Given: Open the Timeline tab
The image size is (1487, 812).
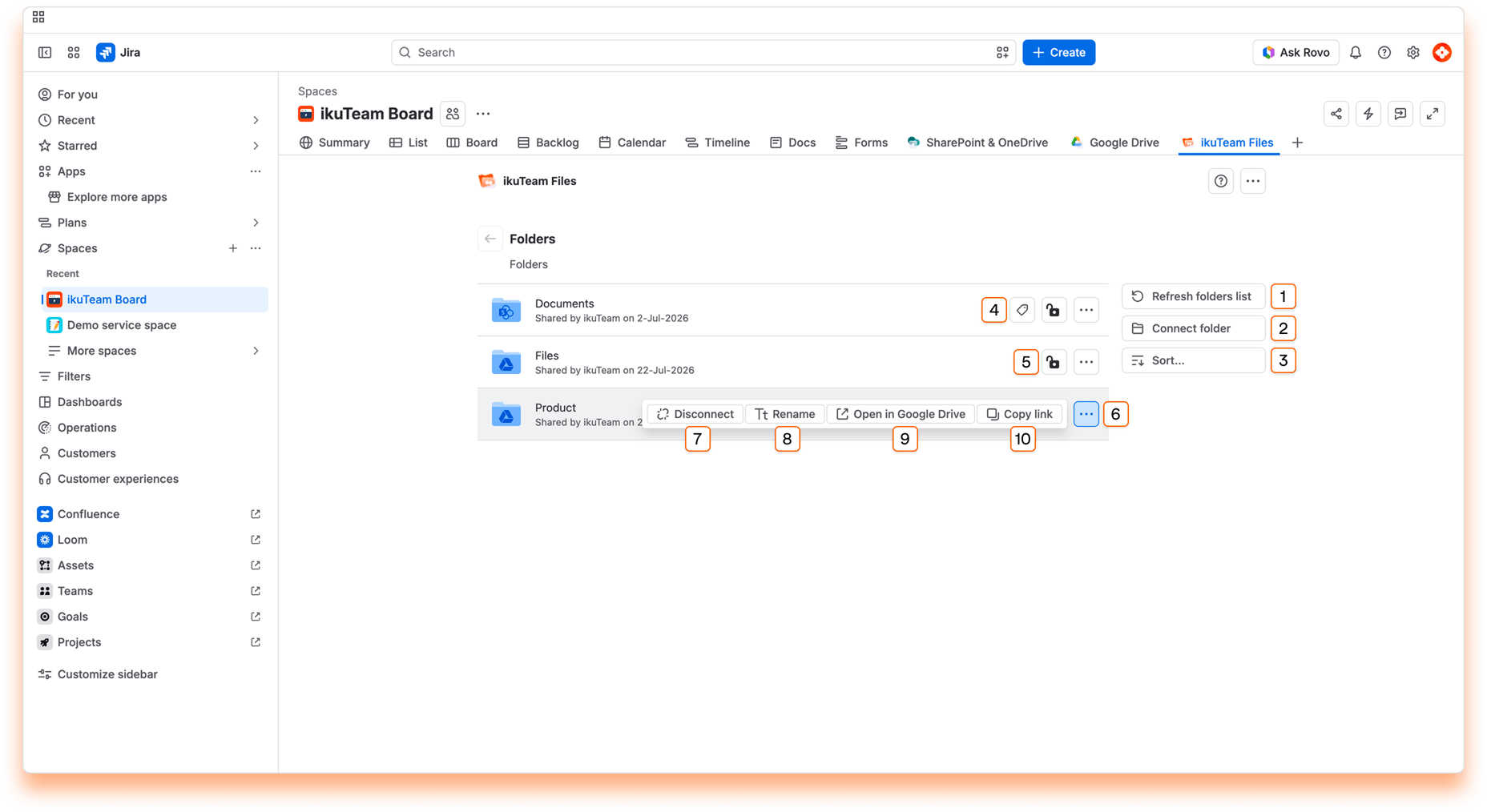Looking at the screenshot, I should [x=718, y=143].
